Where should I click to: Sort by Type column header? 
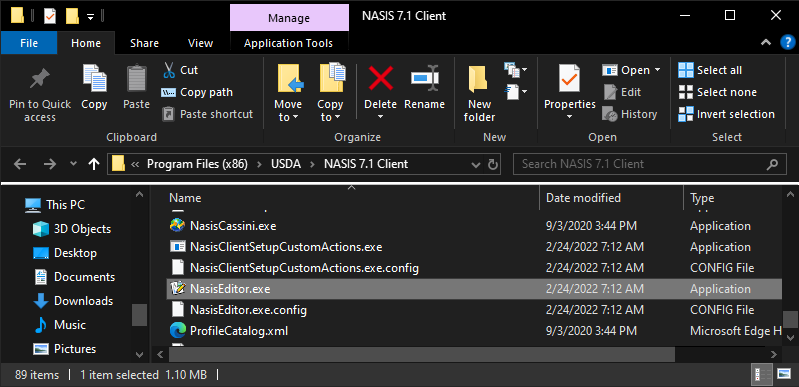click(702, 198)
